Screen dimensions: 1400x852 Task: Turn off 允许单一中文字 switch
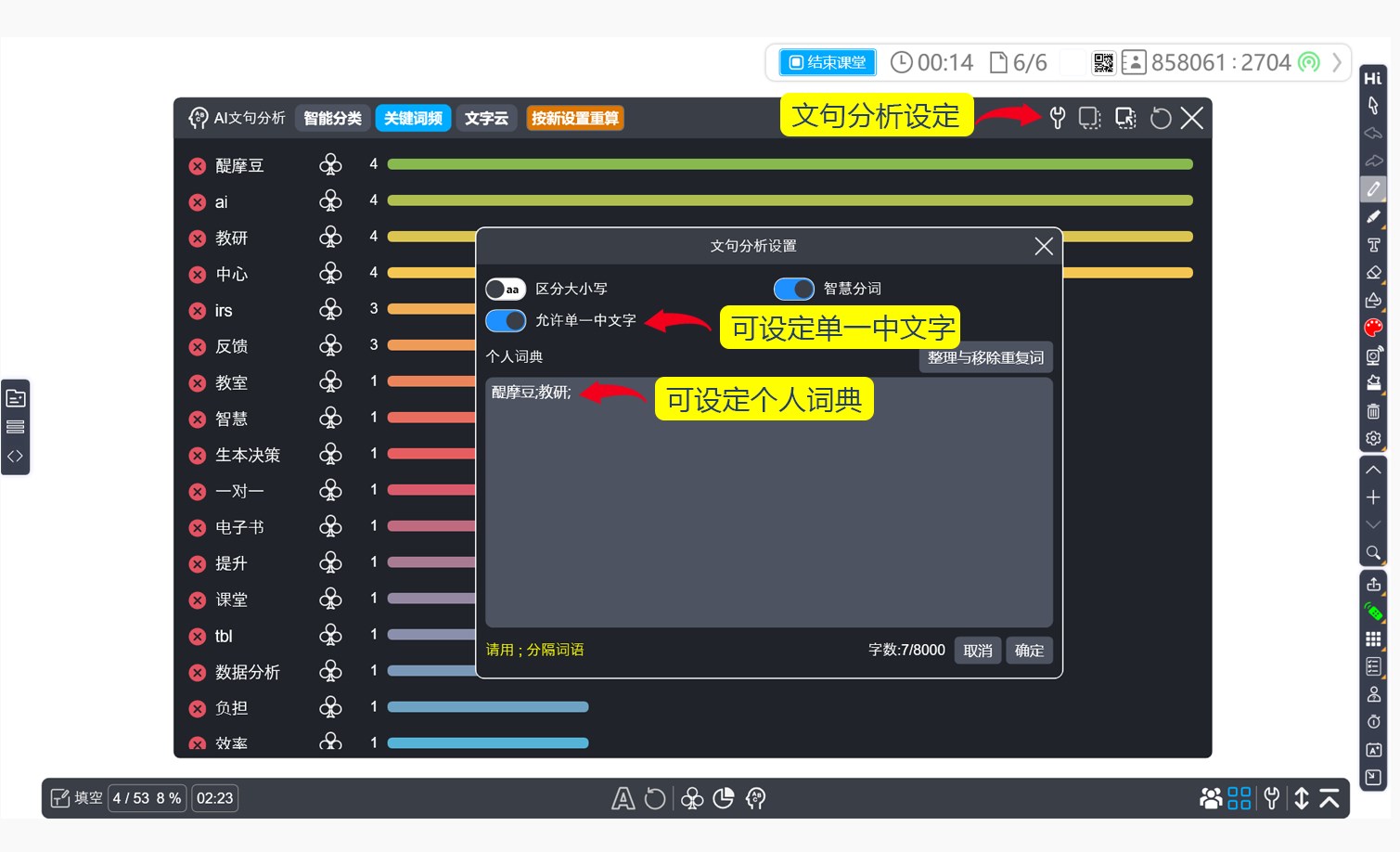pos(506,321)
